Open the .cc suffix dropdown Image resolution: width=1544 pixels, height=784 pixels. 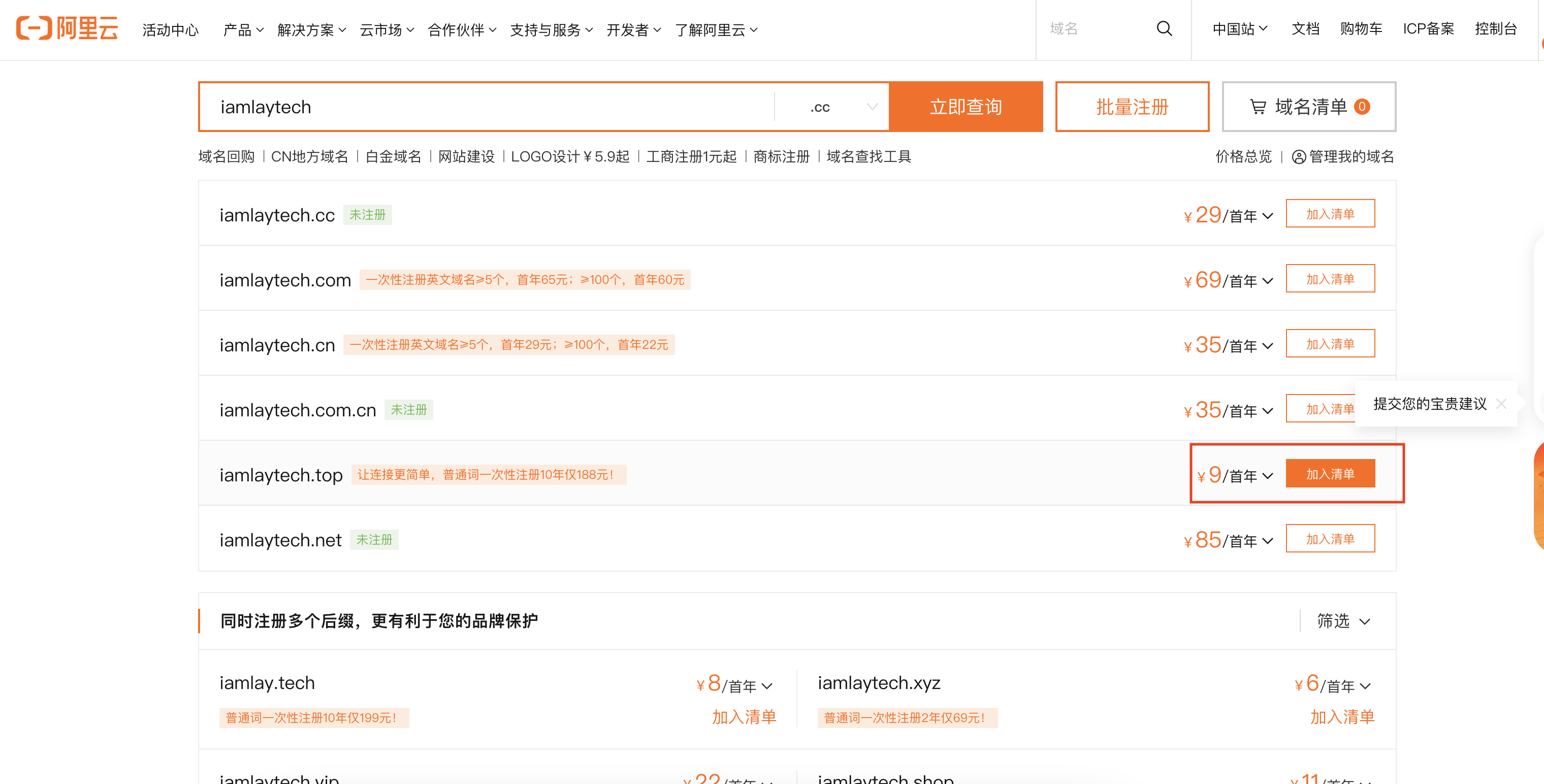[x=832, y=107]
